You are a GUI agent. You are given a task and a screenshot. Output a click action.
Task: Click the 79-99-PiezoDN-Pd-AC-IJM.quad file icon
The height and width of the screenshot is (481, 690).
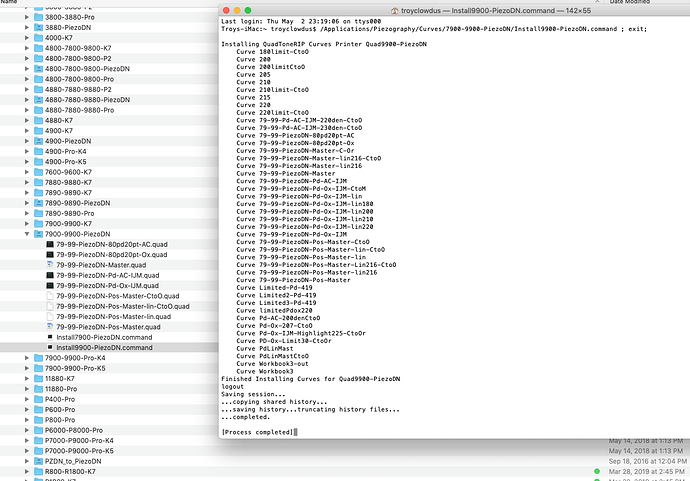coord(50,275)
